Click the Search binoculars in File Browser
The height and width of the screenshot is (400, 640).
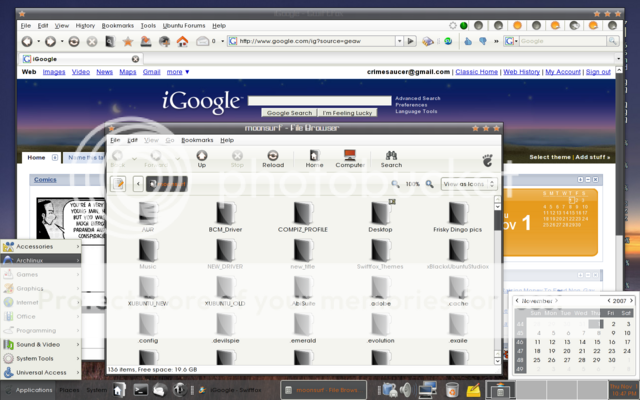[x=391, y=159]
